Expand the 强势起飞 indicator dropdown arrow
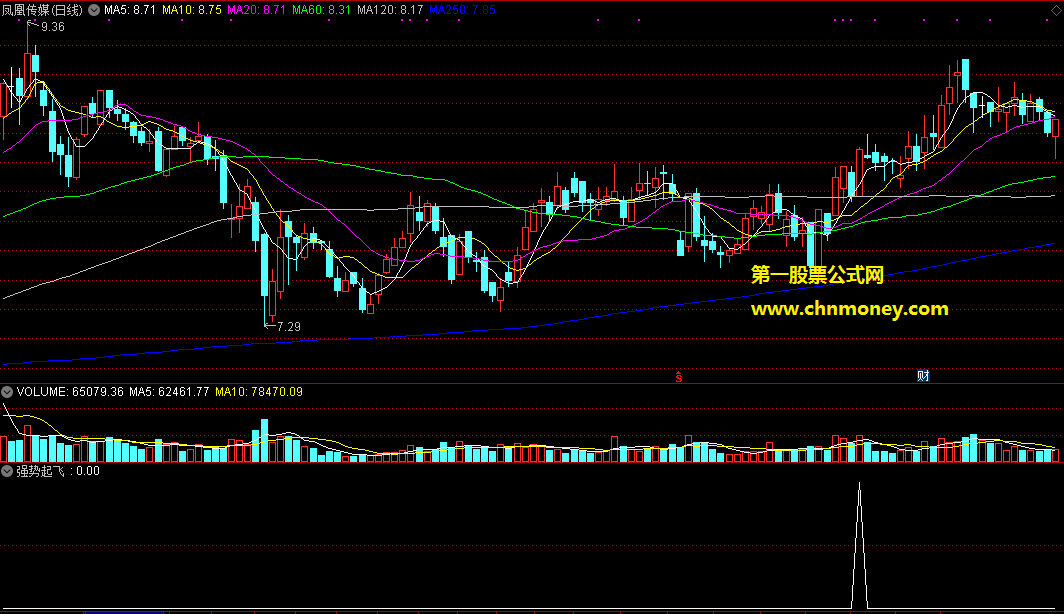Image resolution: width=1064 pixels, height=614 pixels. click(x=7, y=471)
